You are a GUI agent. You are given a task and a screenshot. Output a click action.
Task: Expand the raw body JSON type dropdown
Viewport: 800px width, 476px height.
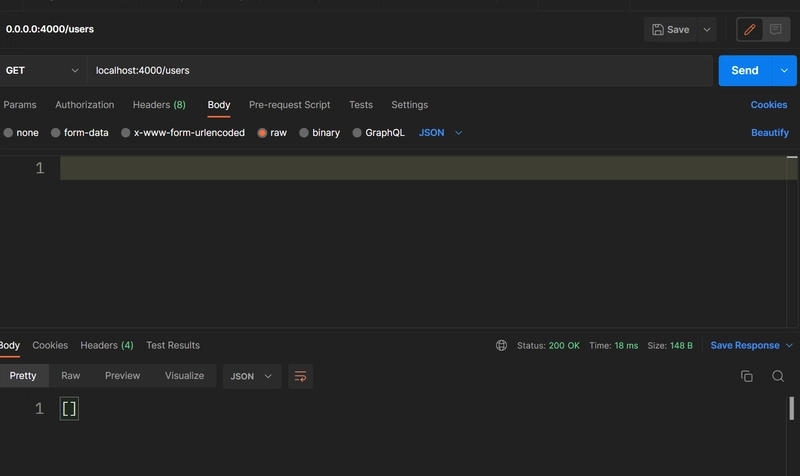click(x=440, y=133)
